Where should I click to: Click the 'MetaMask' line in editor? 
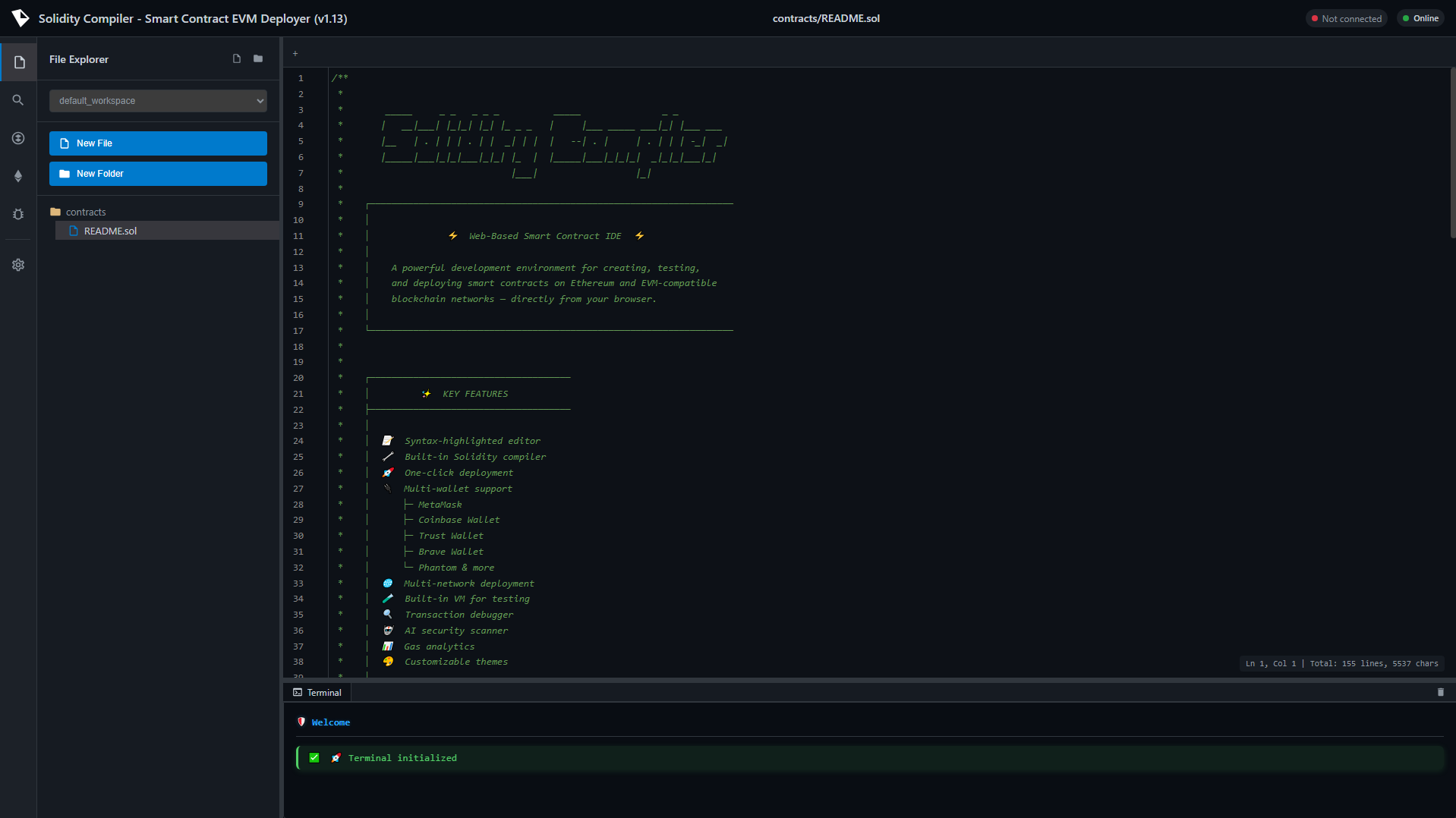(x=440, y=505)
